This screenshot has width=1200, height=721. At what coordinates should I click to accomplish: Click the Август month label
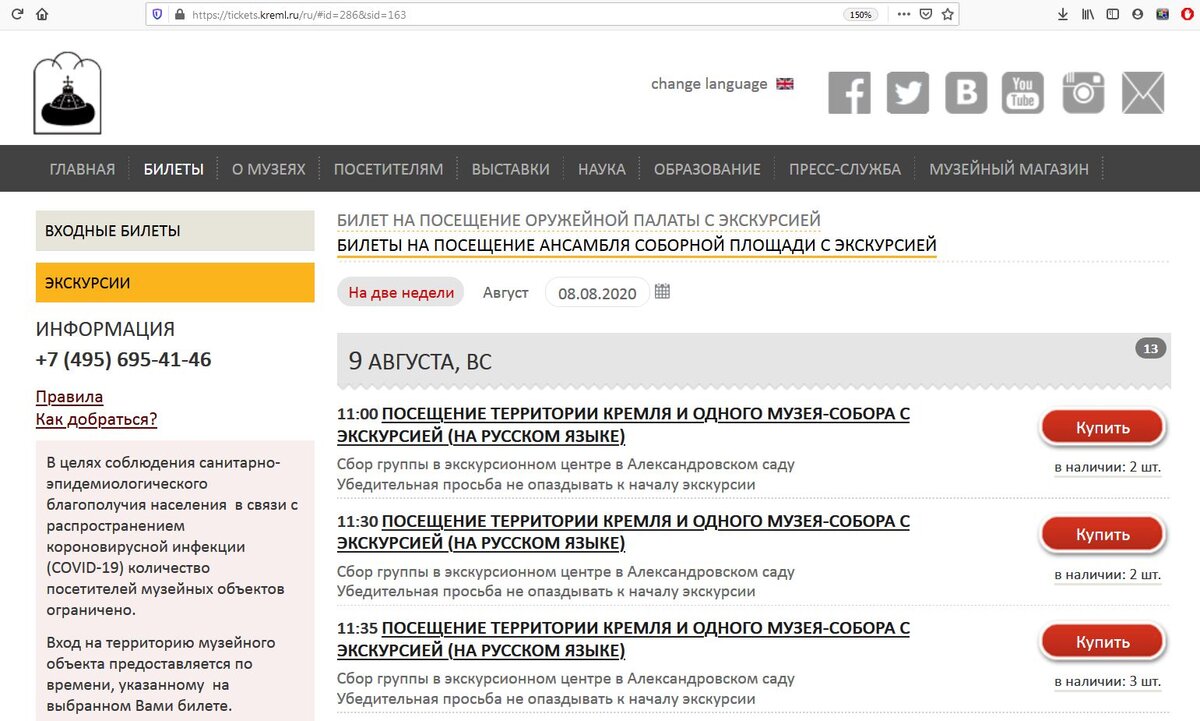coord(505,293)
